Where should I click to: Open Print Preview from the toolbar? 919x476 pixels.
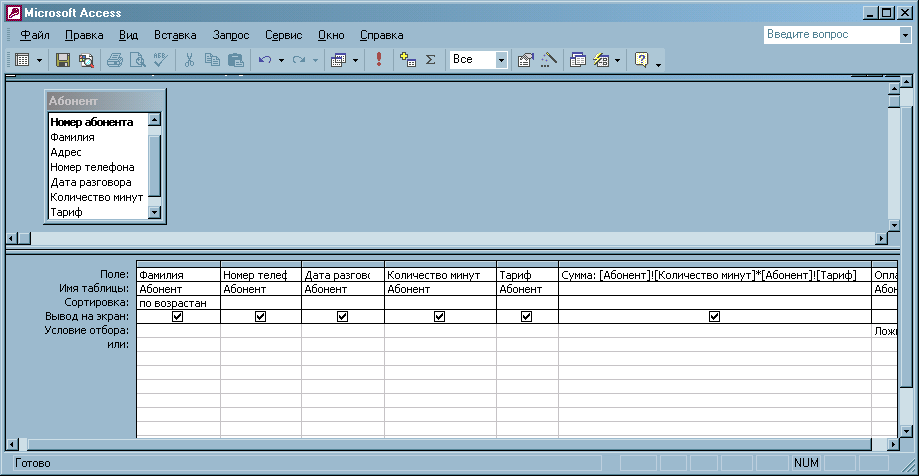(x=137, y=60)
